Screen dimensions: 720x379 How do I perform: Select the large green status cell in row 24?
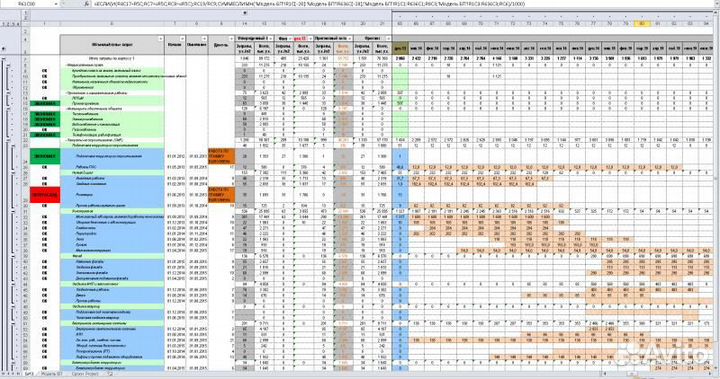[x=45, y=156]
